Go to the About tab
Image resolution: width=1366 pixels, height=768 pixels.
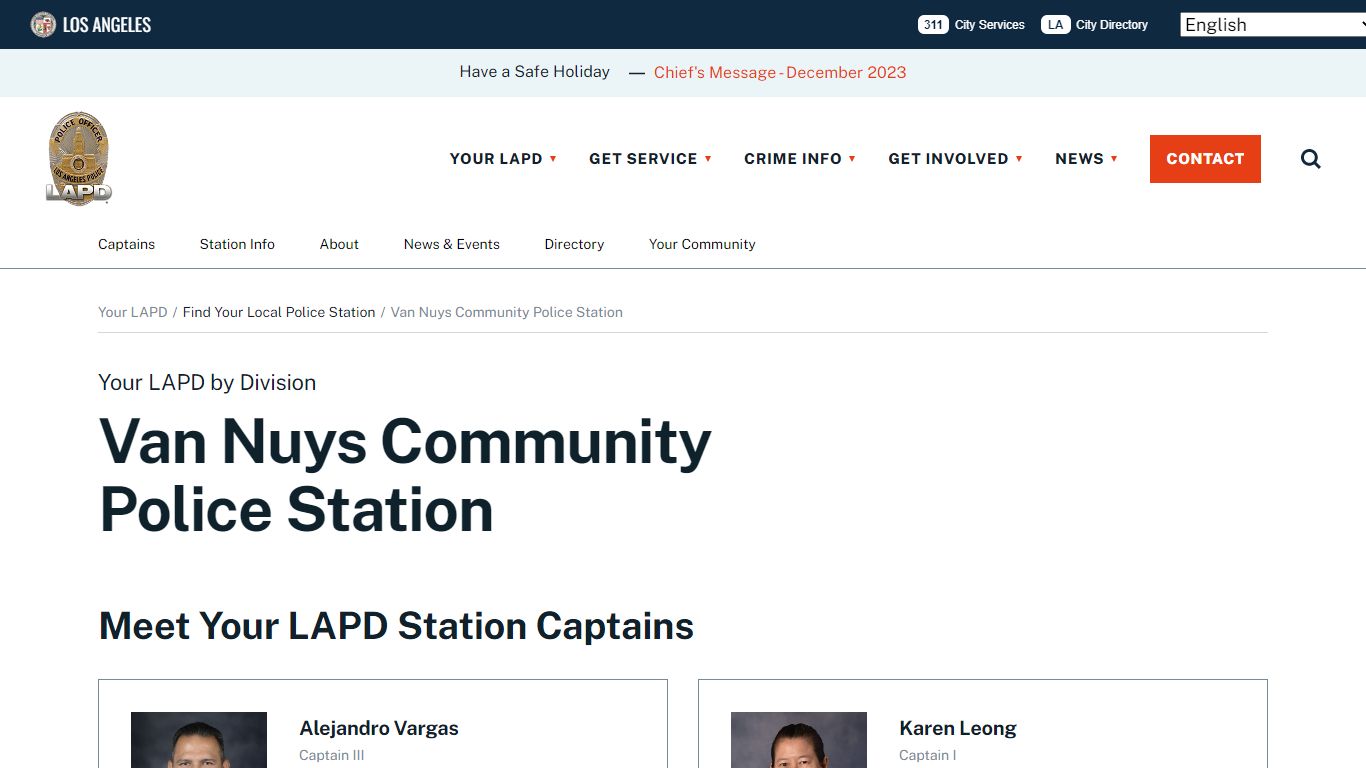[x=339, y=244]
